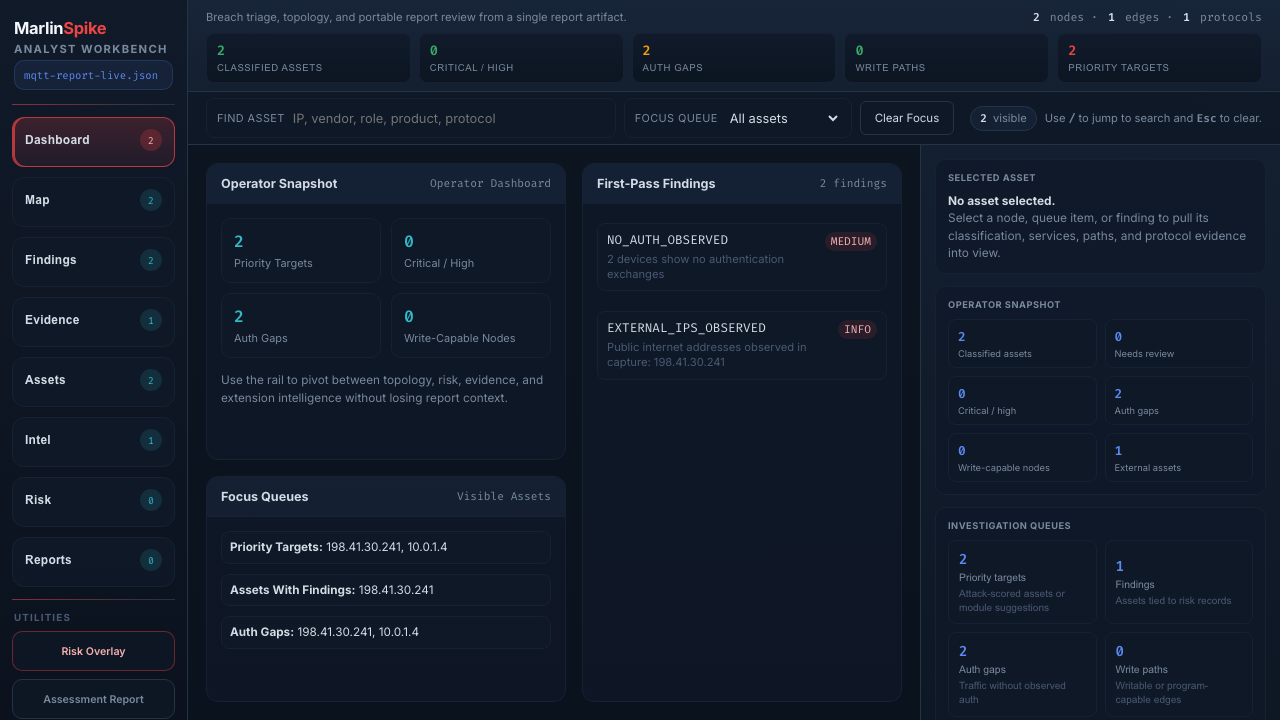The width and height of the screenshot is (1280, 720).
Task: Expand the Focus Queue dropdown
Action: [783, 118]
